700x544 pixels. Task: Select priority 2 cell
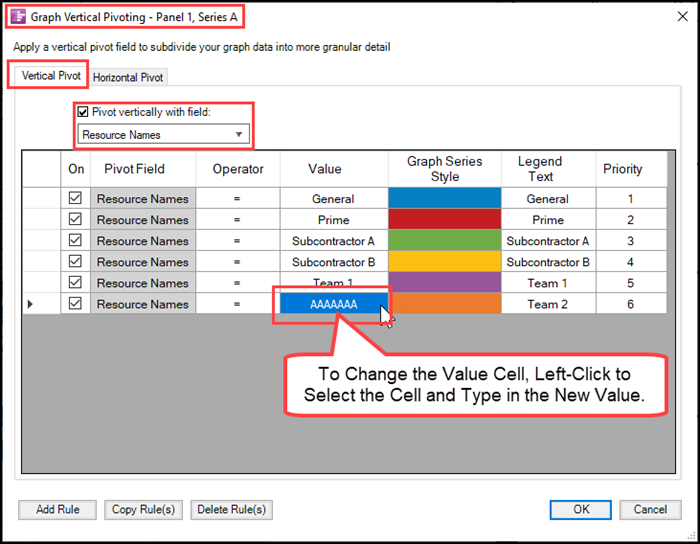click(631, 219)
